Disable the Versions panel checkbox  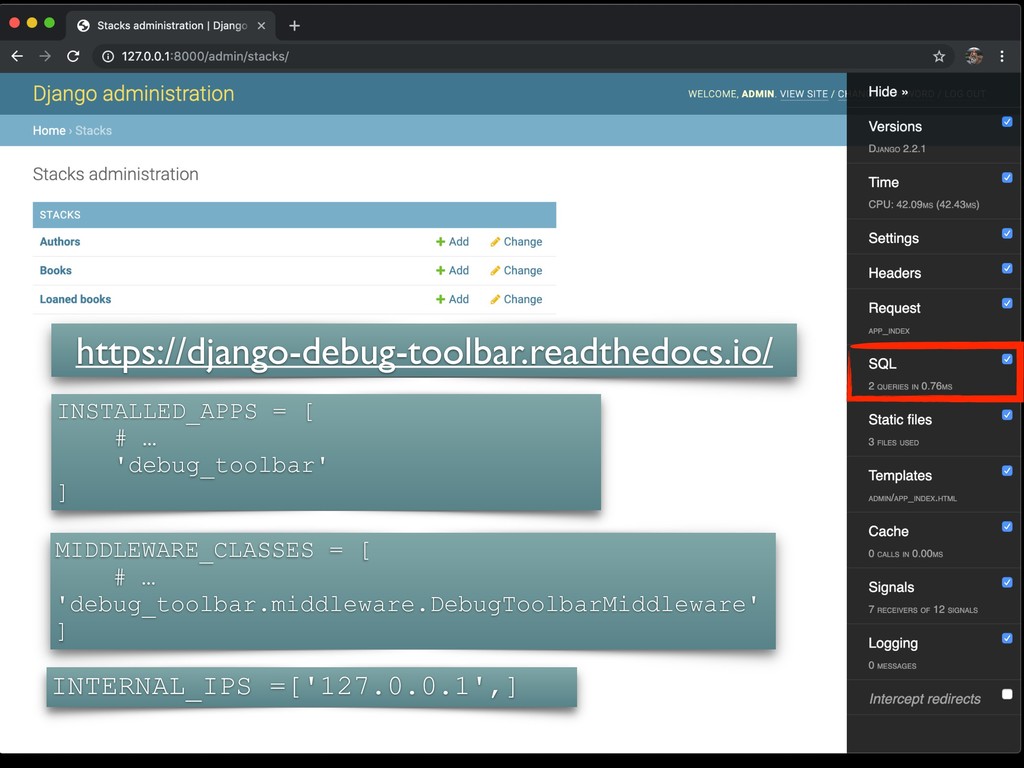(1007, 121)
